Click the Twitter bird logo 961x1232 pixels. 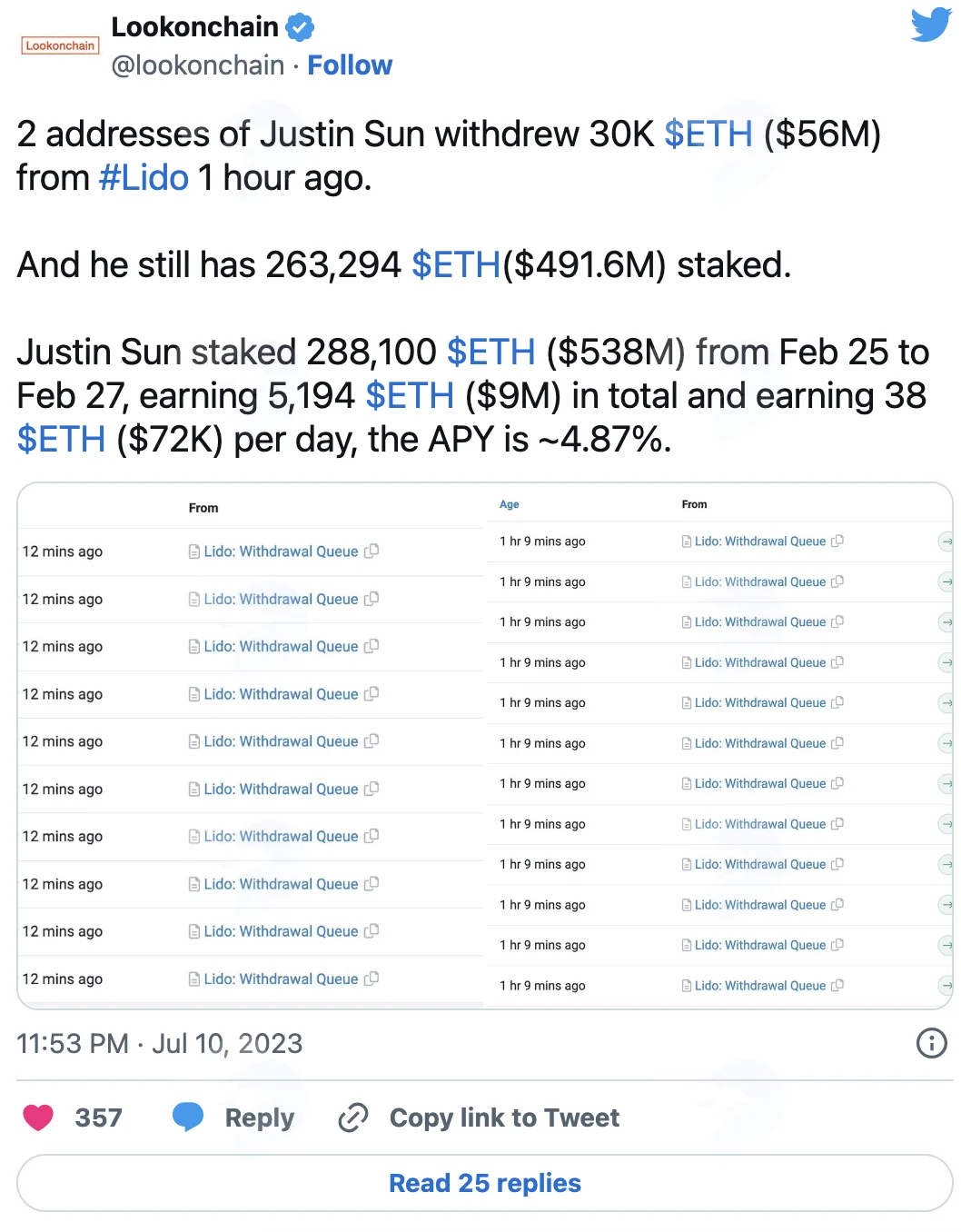[931, 25]
